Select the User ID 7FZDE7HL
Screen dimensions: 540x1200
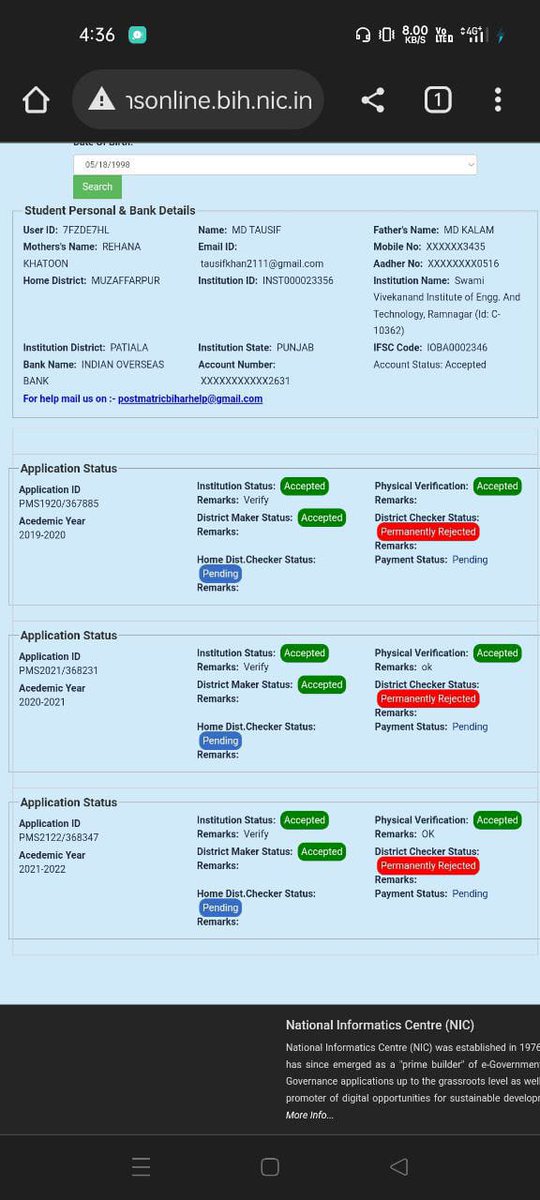click(x=86, y=230)
